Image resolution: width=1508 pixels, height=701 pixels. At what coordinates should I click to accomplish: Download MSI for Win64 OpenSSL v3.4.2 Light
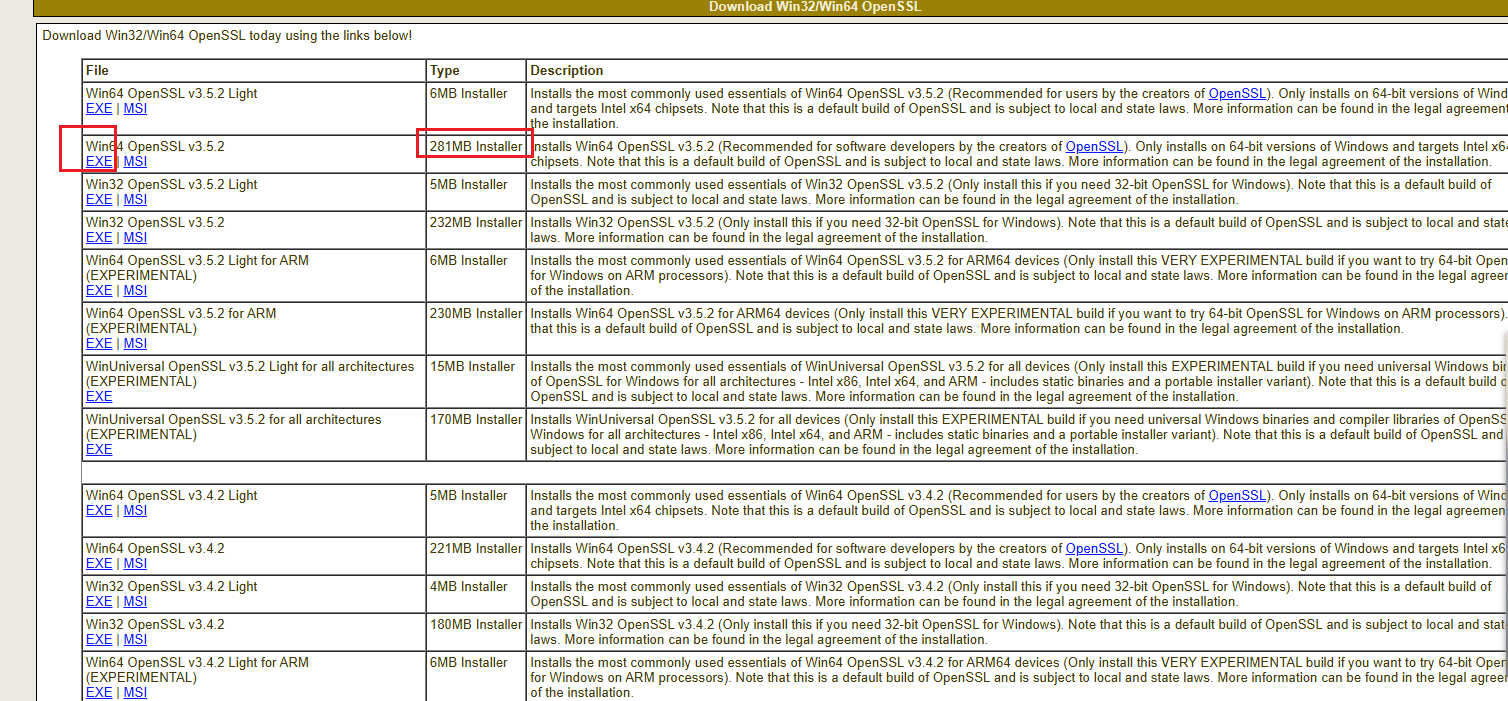pyautogui.click(x=135, y=510)
